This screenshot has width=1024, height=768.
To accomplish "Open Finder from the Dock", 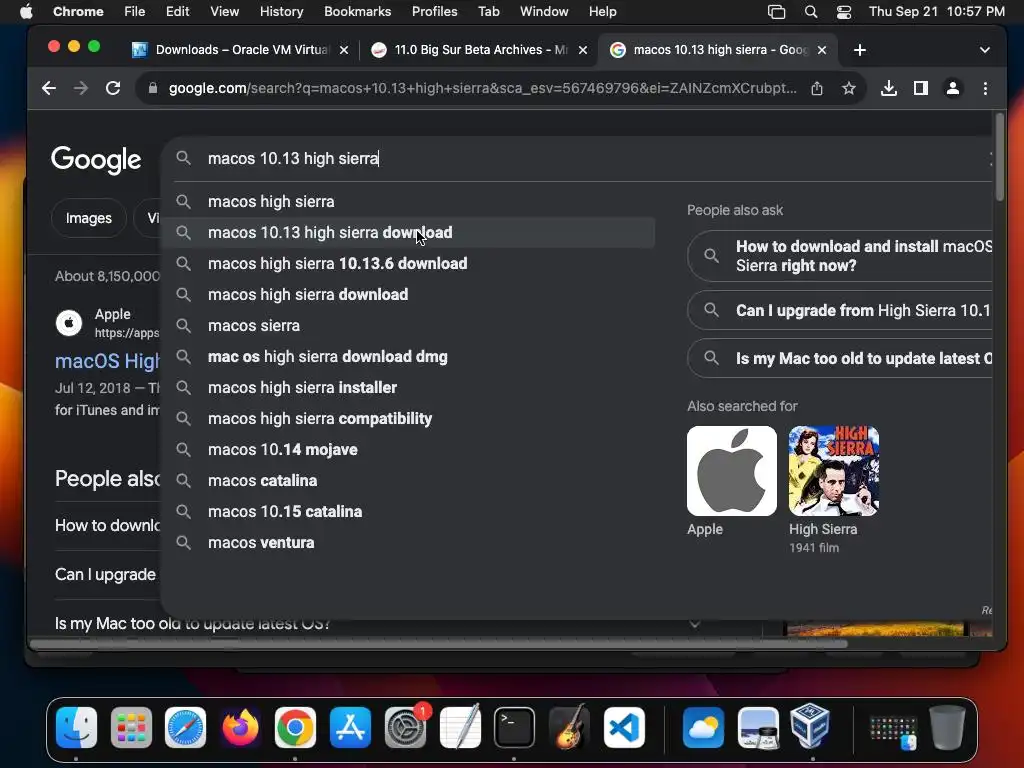I will pos(76,727).
